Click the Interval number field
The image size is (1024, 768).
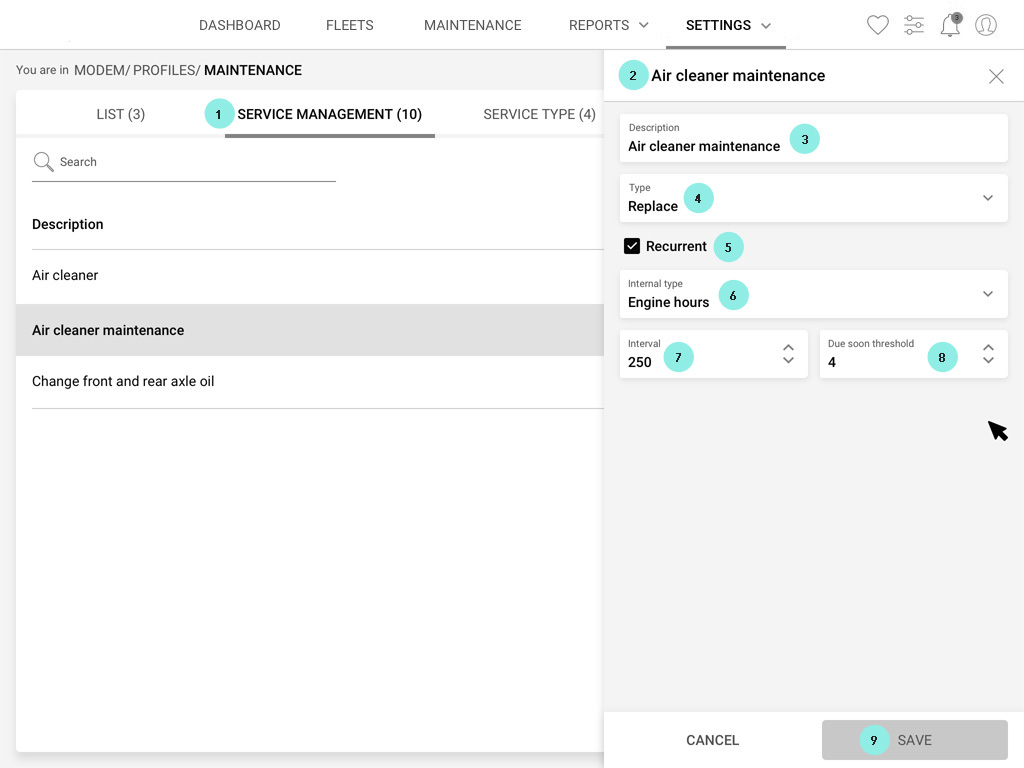713,354
